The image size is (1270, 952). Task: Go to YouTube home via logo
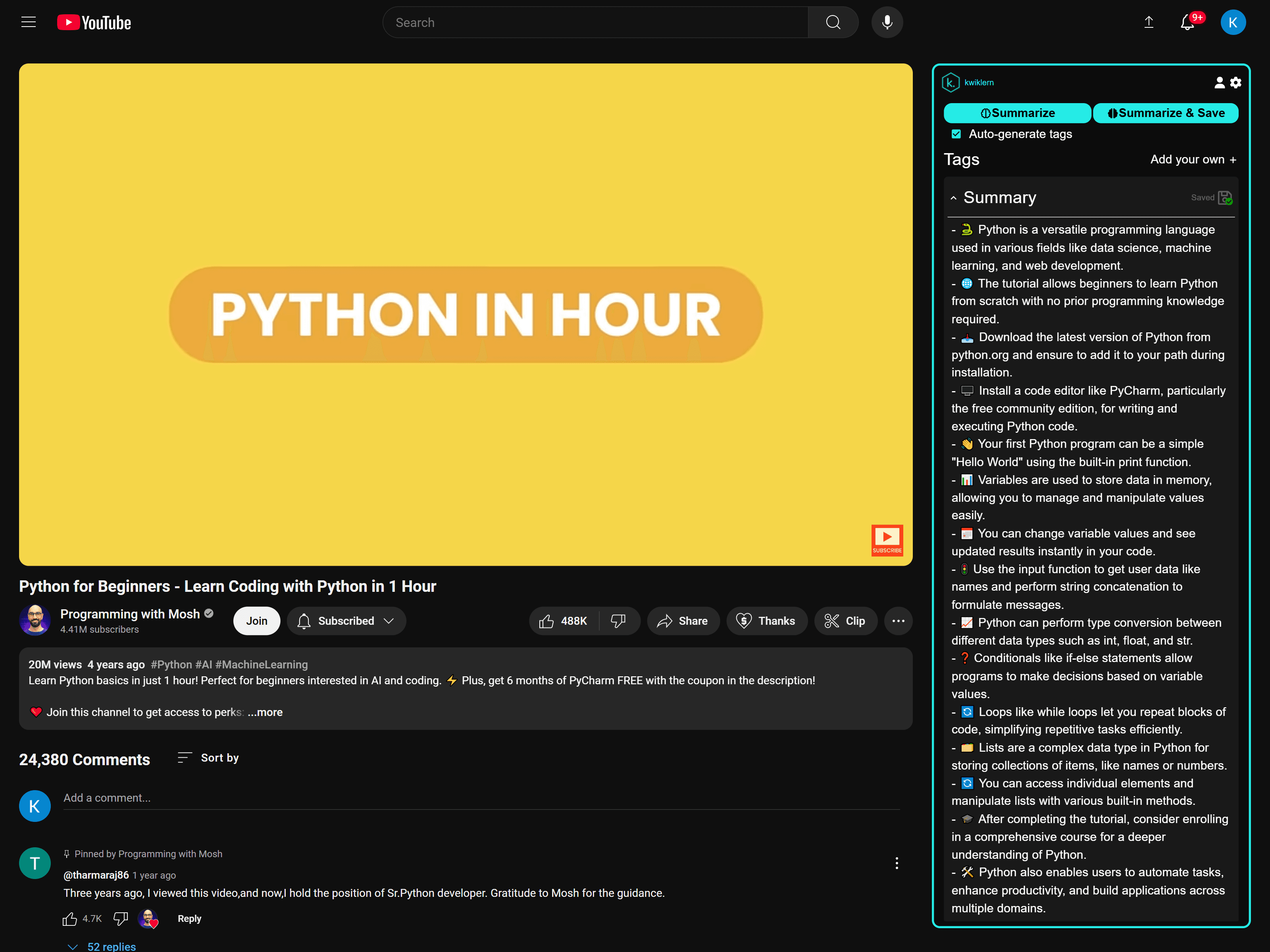coord(94,22)
